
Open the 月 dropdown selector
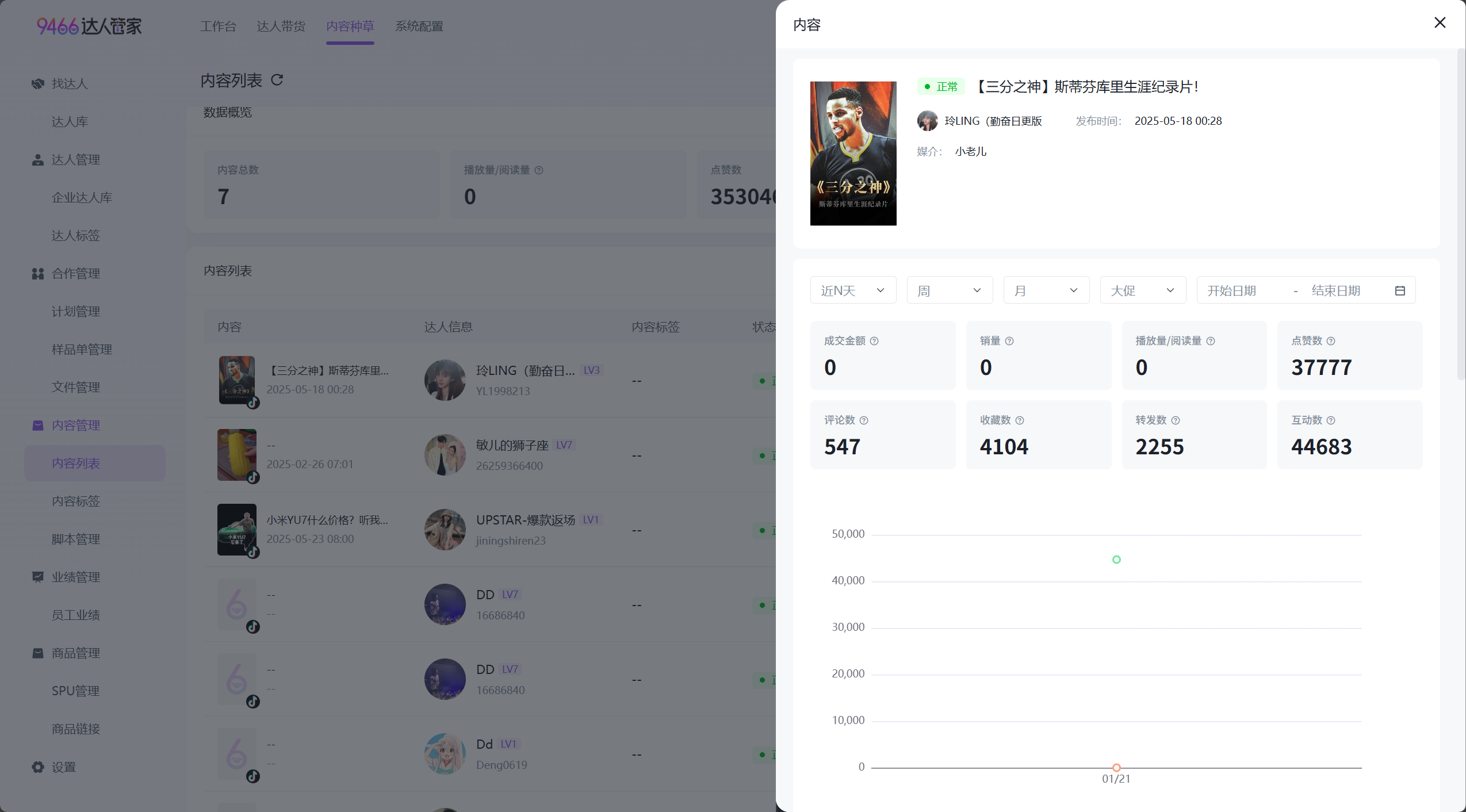point(1046,290)
